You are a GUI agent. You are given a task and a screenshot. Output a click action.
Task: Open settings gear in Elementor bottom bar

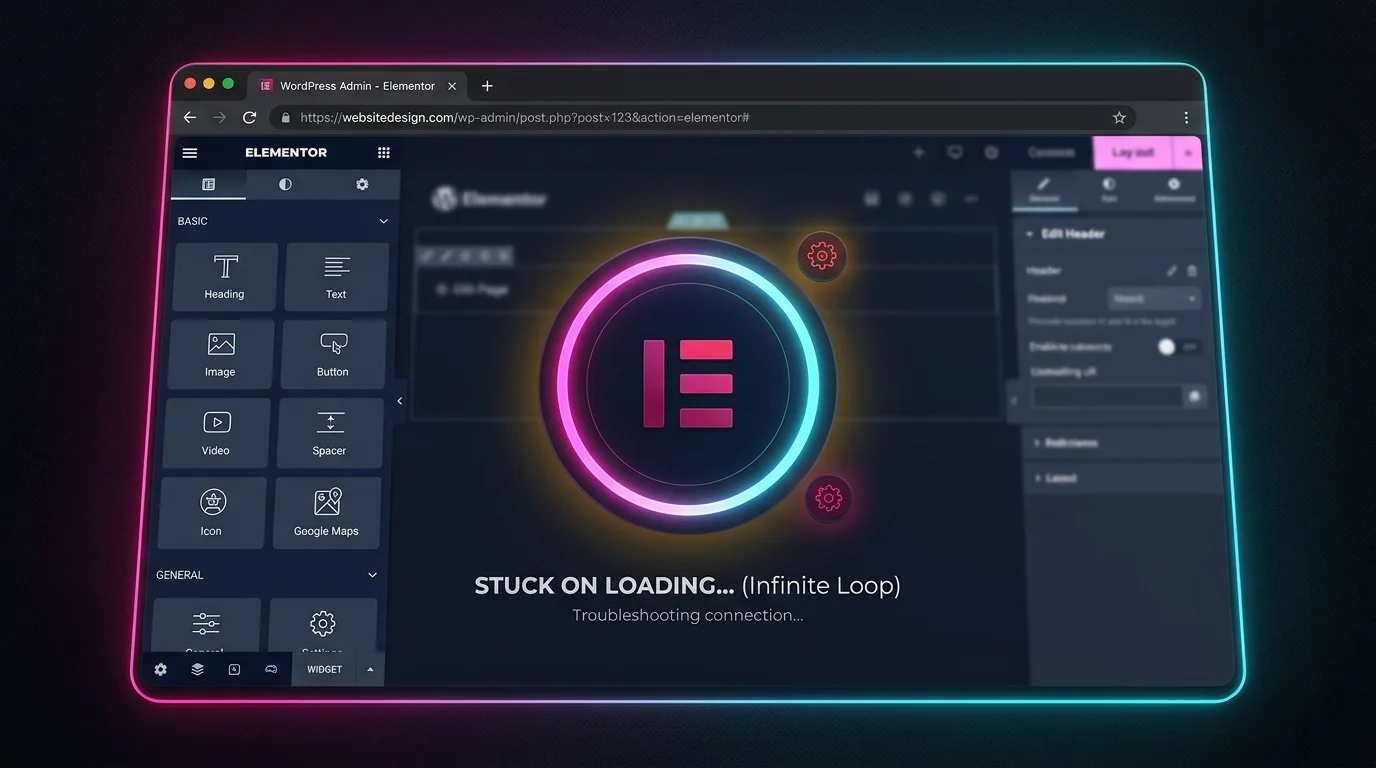tap(160, 670)
